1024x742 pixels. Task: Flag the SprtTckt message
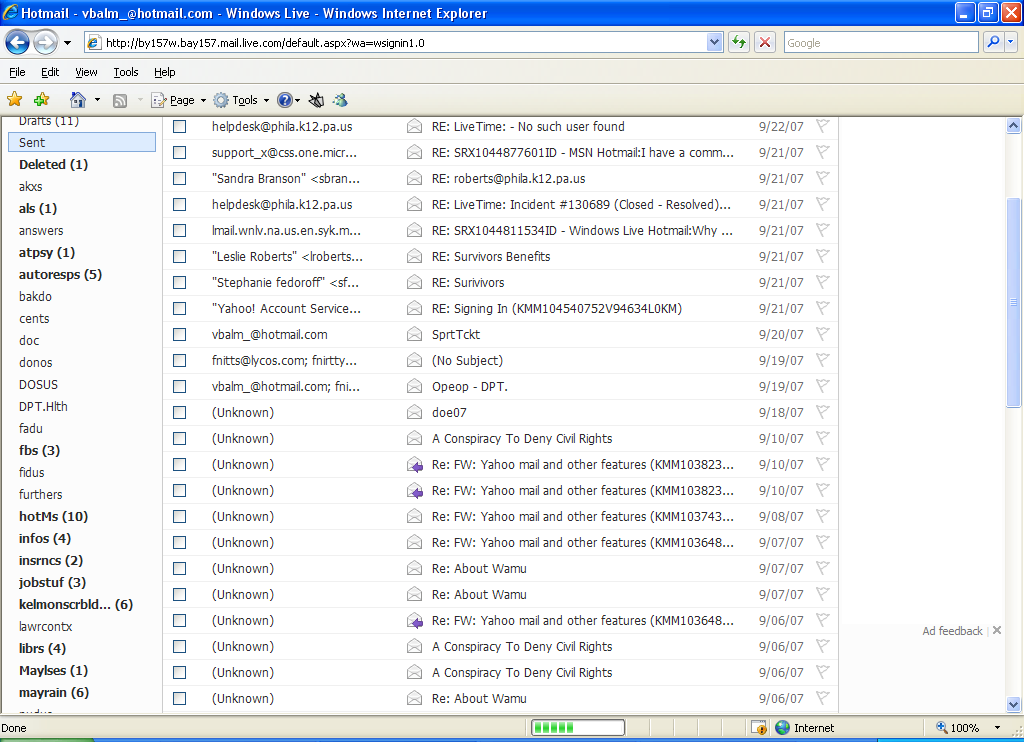(822, 334)
